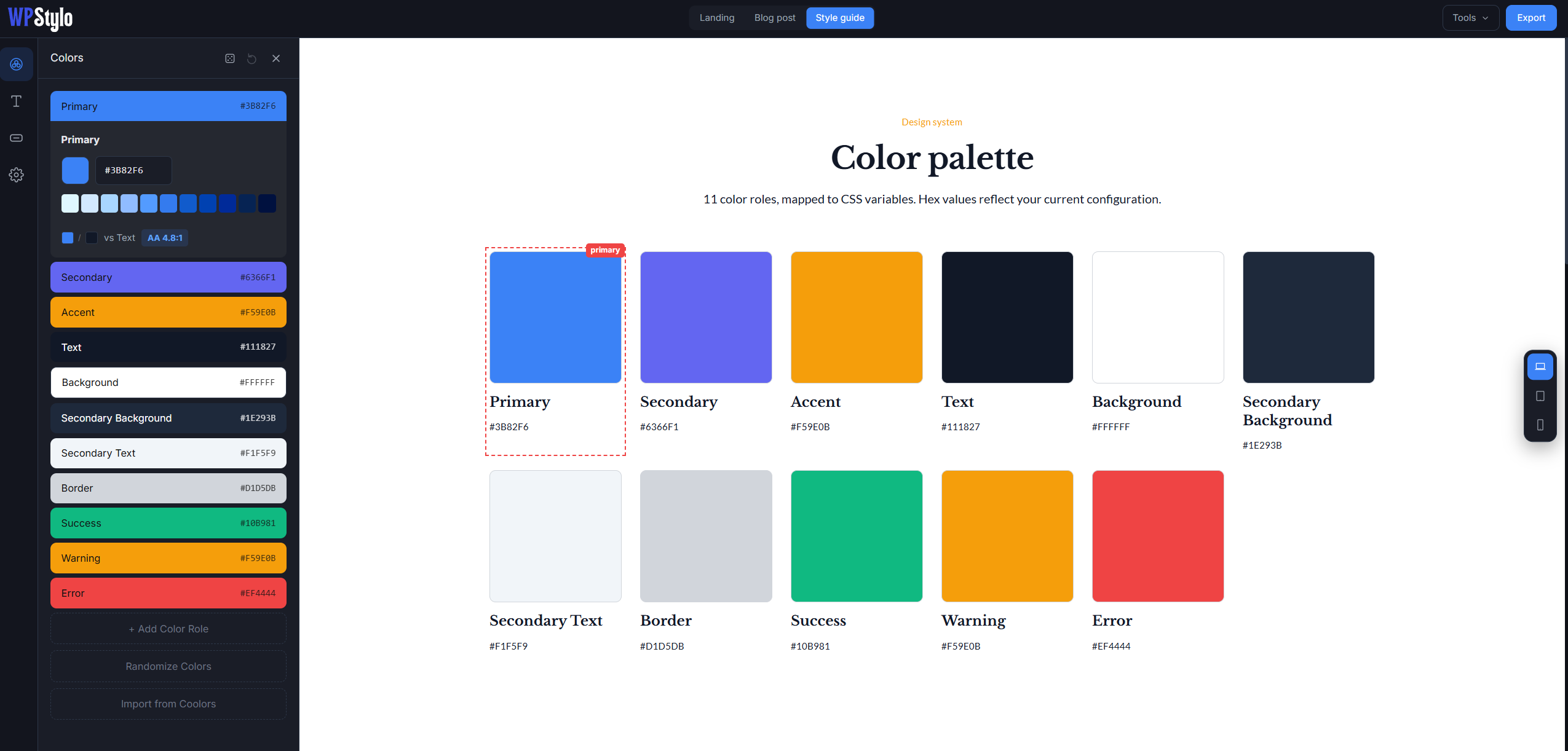Select the Primary swatch in the palette preview
This screenshot has height=751, width=1568.
click(555, 317)
